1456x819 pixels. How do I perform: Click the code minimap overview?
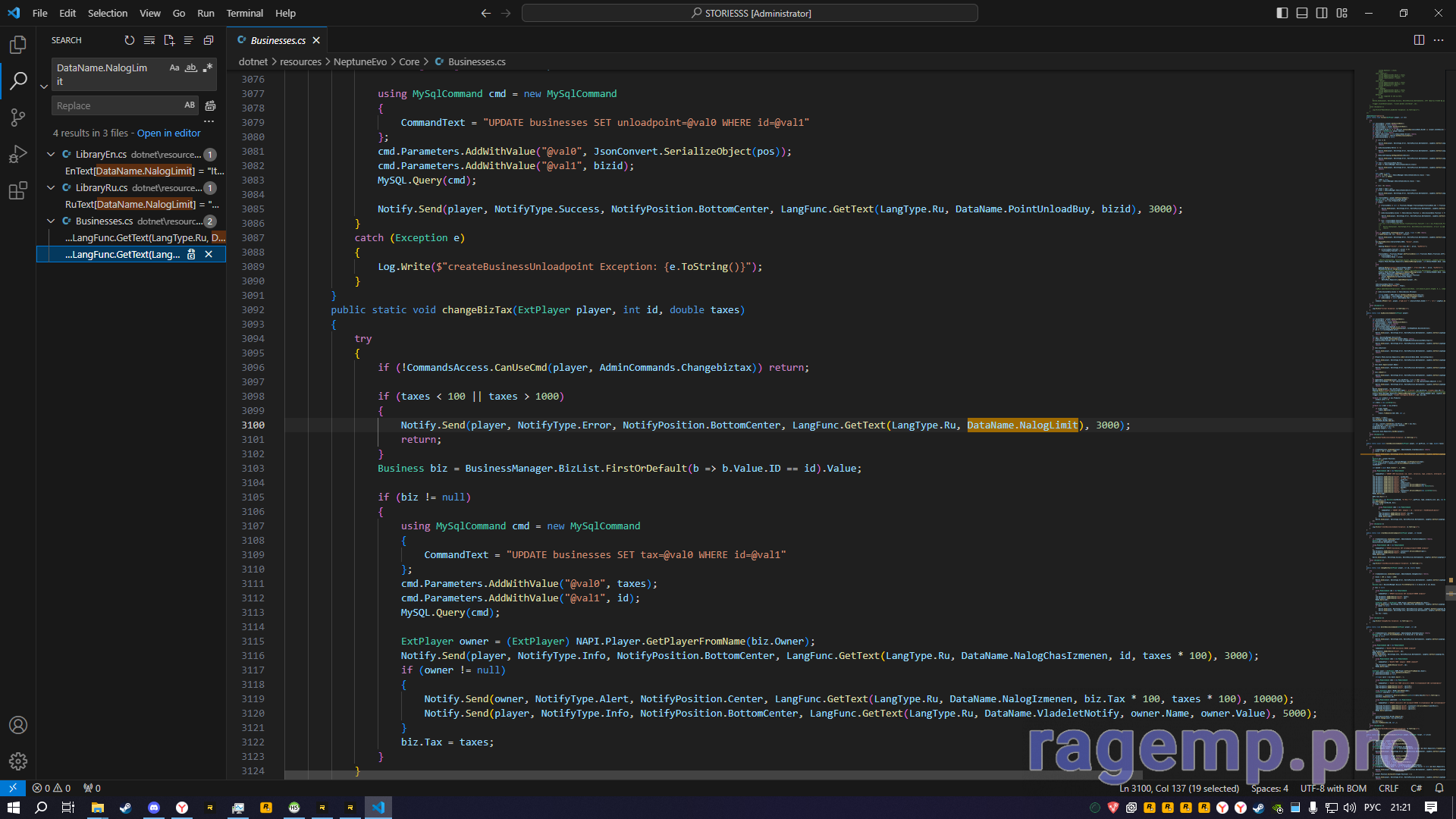1401,425
